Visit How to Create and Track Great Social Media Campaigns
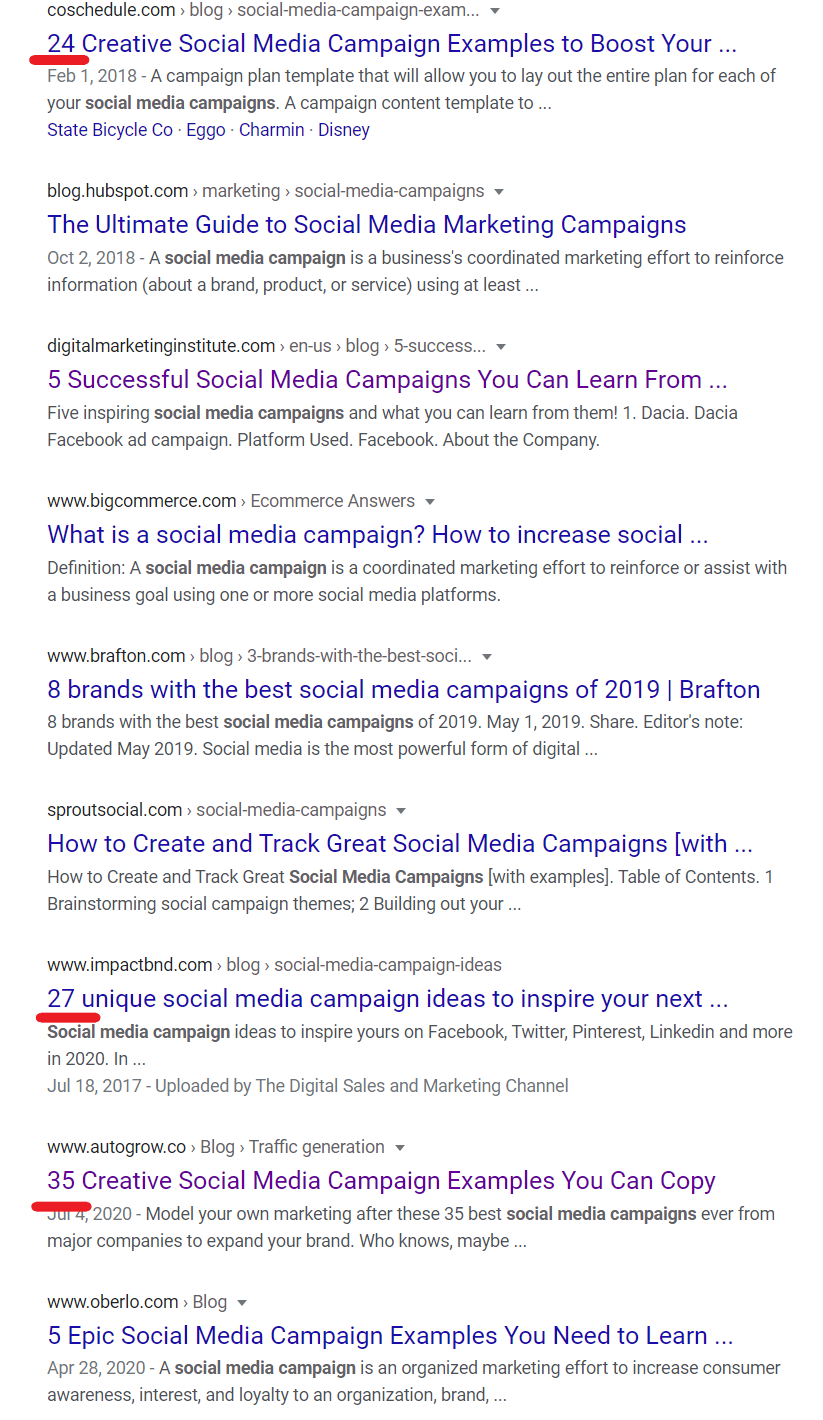823x1420 pixels. pyautogui.click(x=400, y=843)
